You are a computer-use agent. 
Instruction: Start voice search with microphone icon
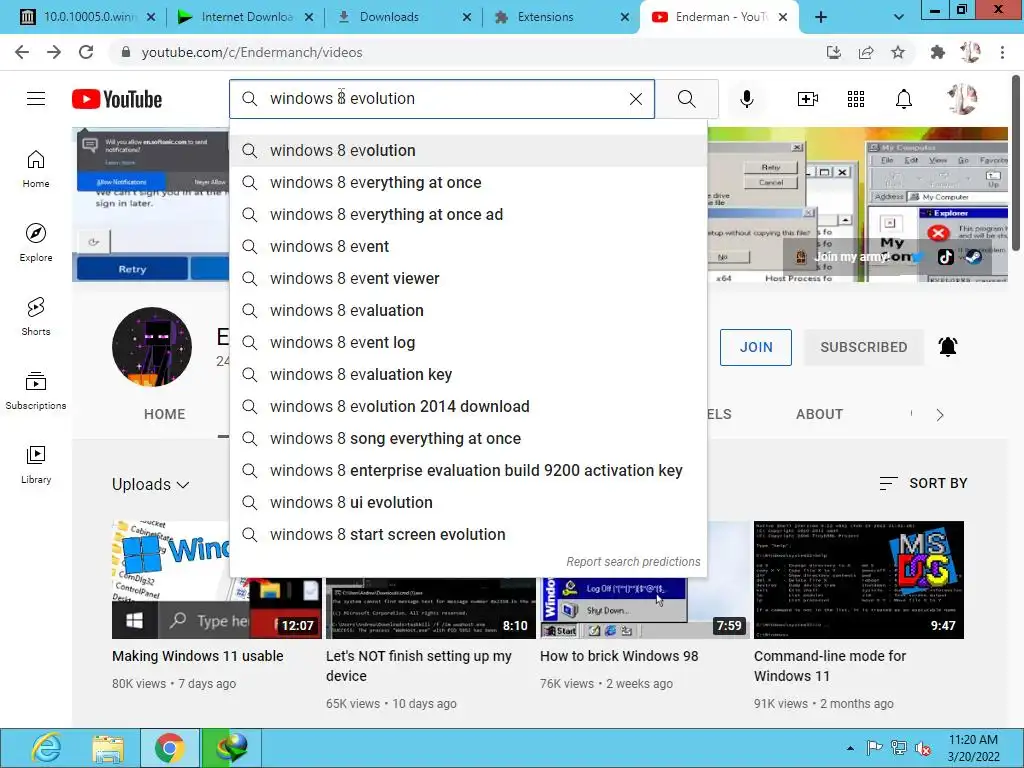[746, 99]
